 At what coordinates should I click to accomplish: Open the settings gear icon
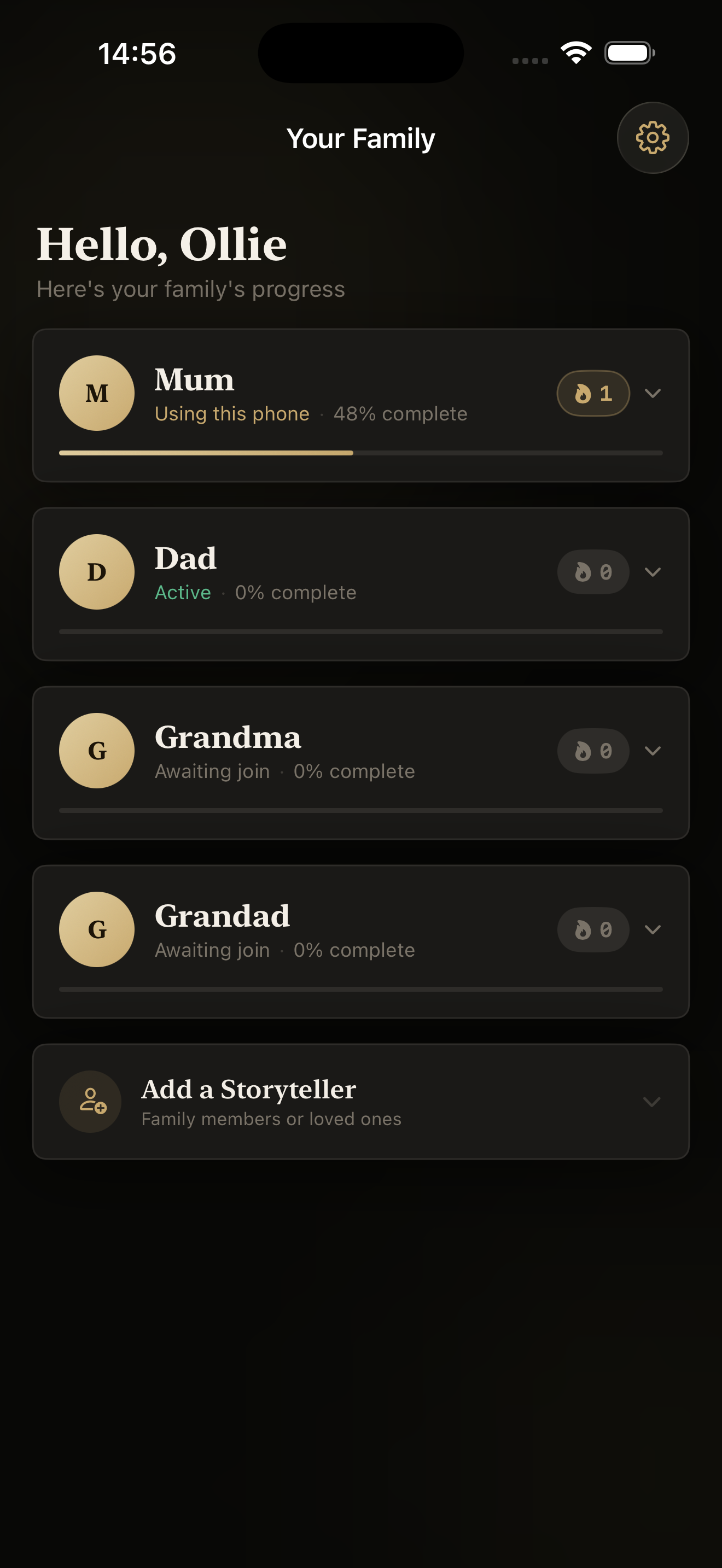pyautogui.click(x=652, y=138)
